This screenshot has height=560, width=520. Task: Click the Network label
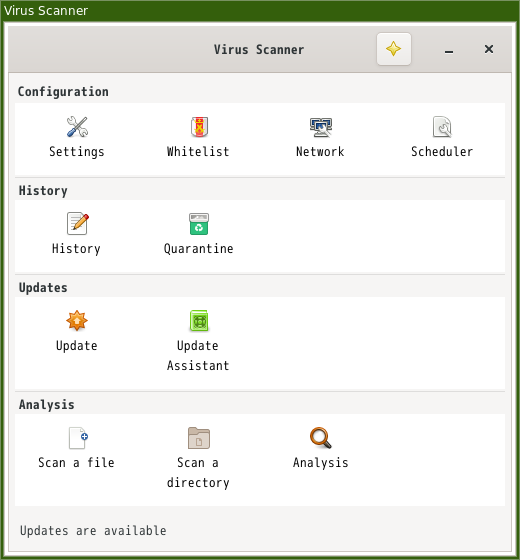point(320,151)
